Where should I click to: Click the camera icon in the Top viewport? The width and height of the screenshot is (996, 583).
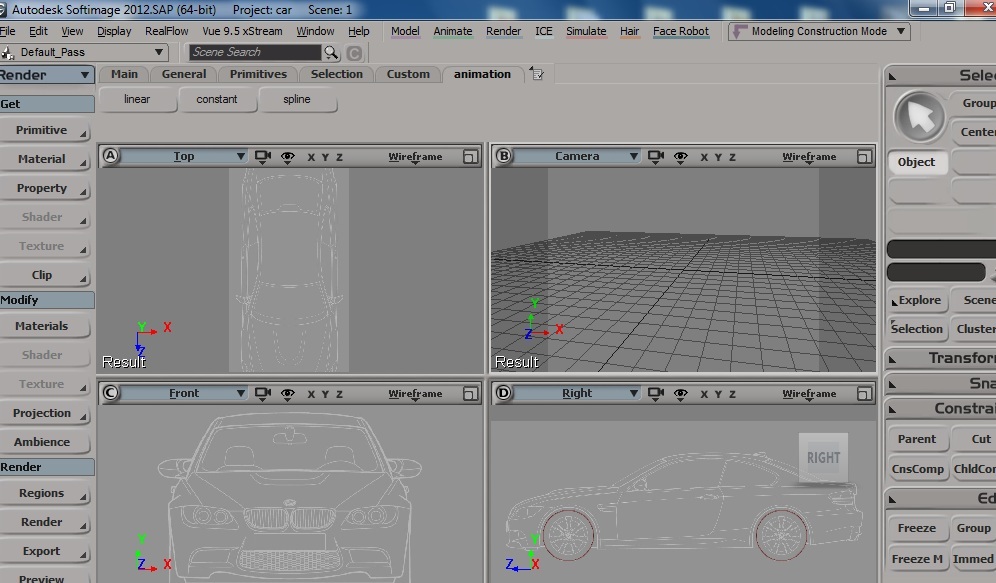[x=262, y=156]
